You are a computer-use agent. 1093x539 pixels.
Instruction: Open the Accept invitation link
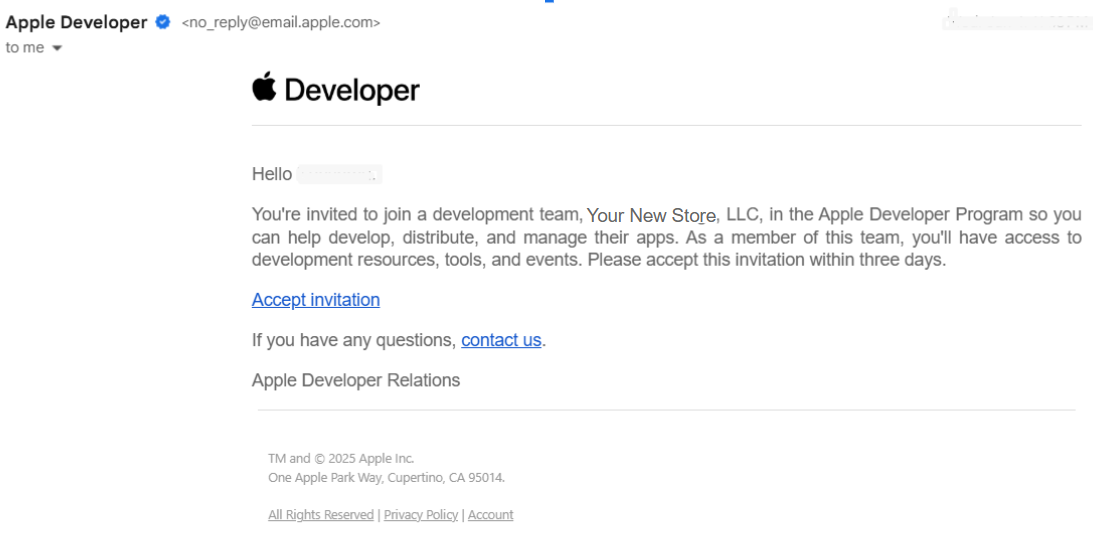click(316, 300)
